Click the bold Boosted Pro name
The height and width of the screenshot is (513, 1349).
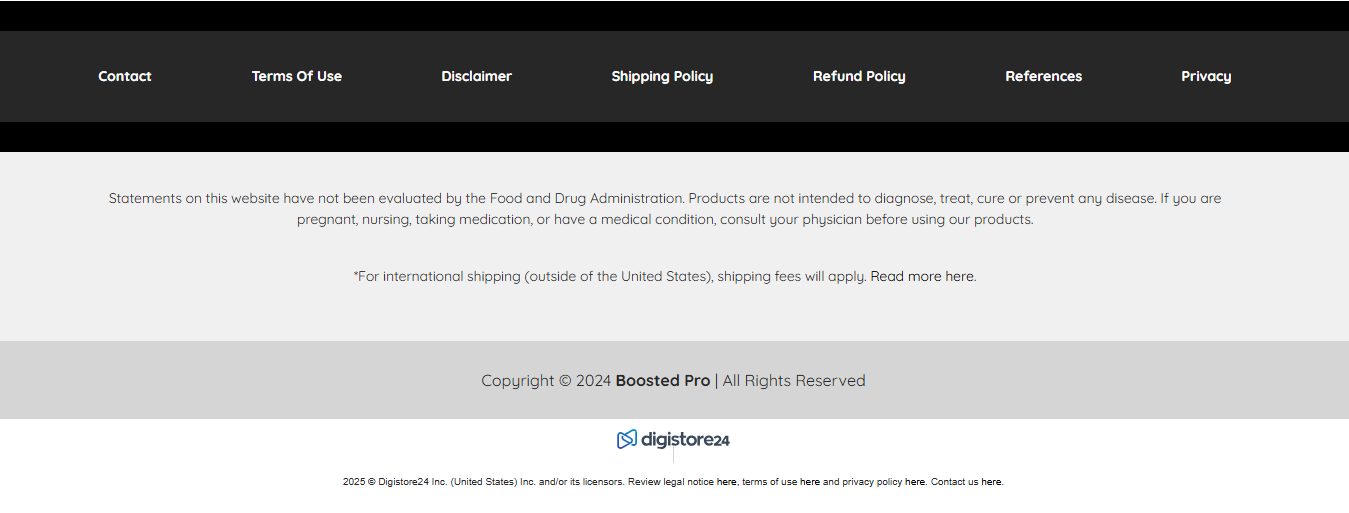pyautogui.click(x=663, y=380)
